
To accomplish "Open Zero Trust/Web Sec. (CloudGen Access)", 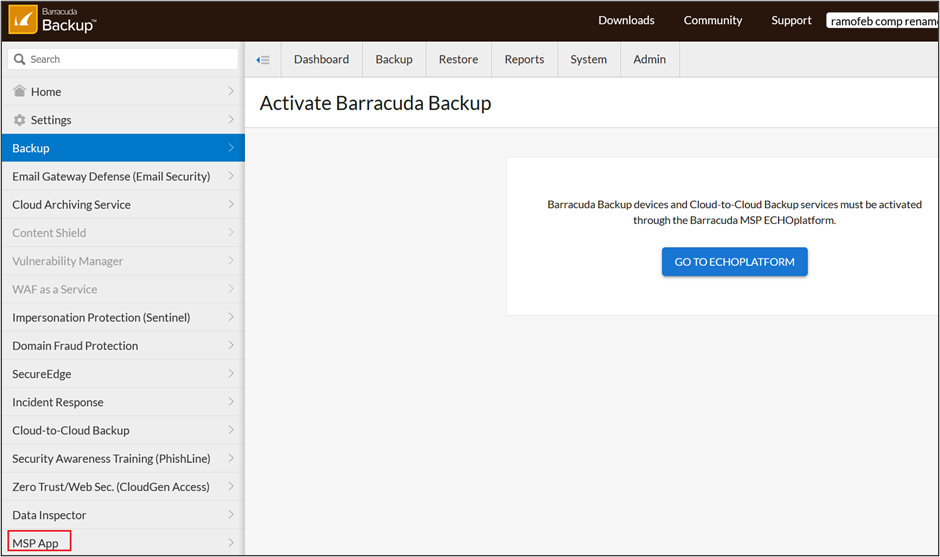I will [x=123, y=486].
